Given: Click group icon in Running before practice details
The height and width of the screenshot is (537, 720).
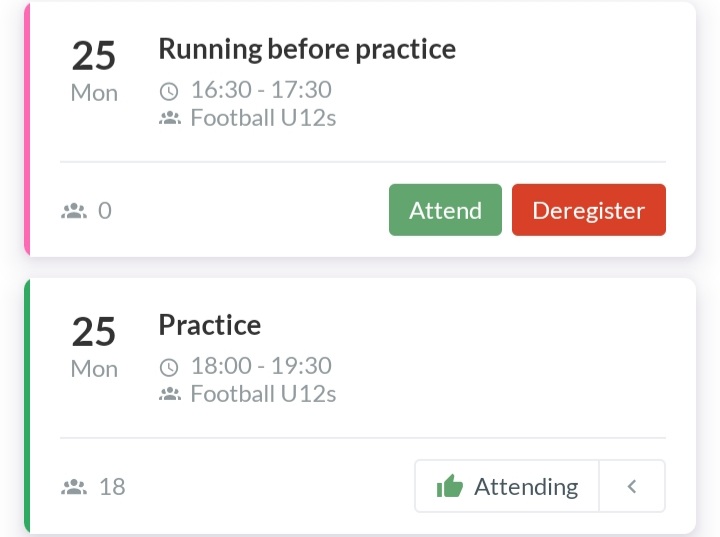Looking at the screenshot, I should (x=170, y=118).
